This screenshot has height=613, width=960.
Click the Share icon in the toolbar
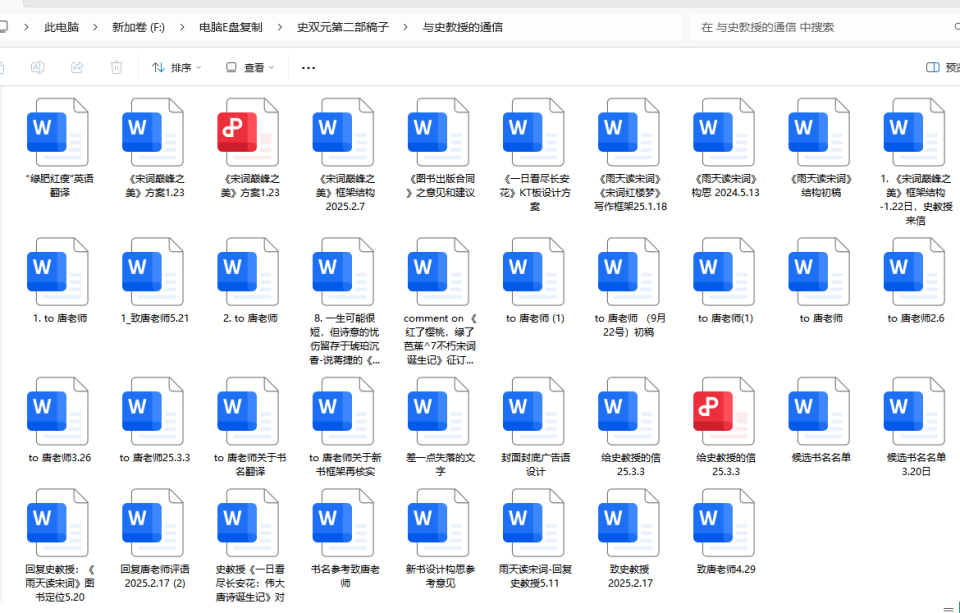pyautogui.click(x=76, y=67)
